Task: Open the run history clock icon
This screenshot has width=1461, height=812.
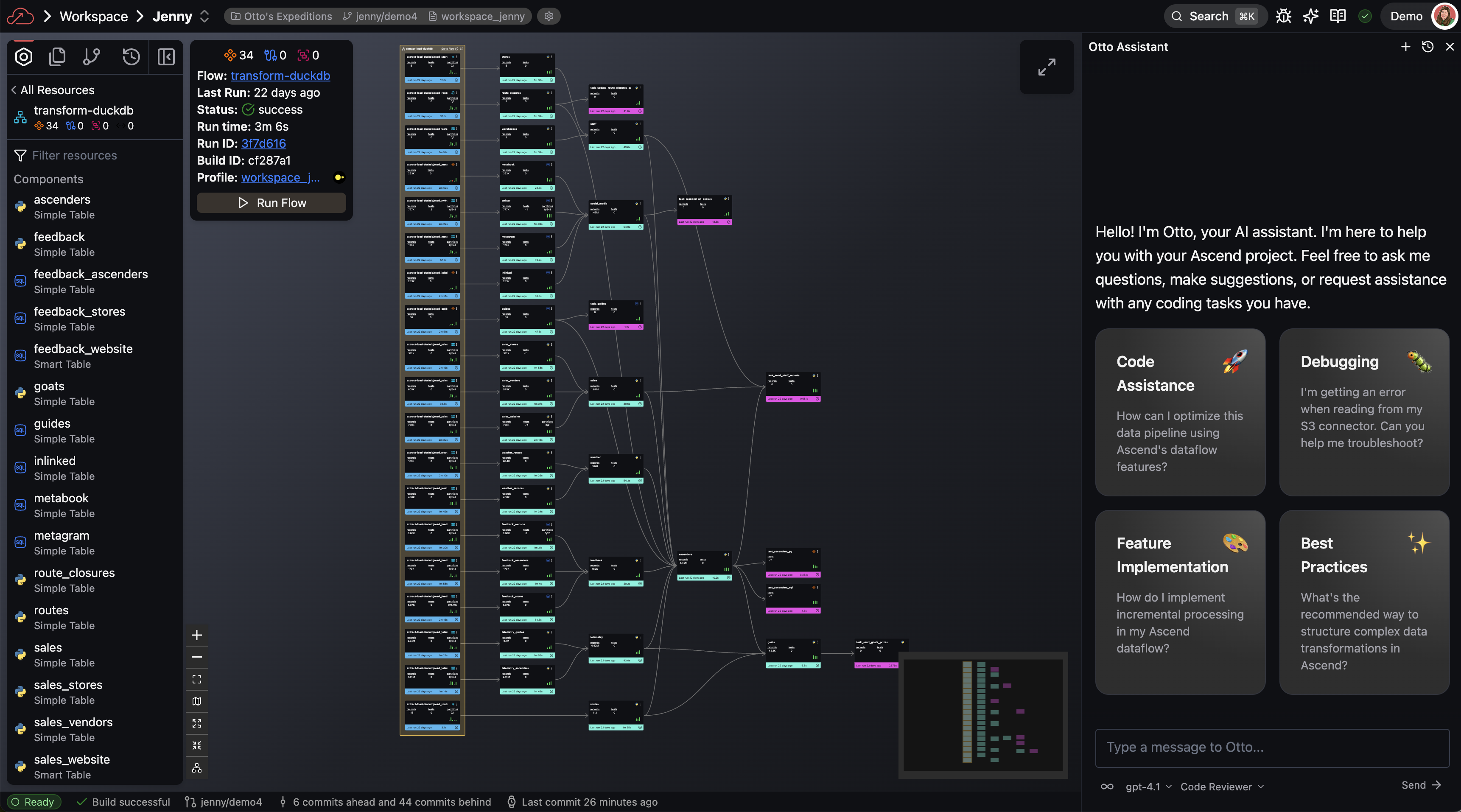Action: (131, 57)
